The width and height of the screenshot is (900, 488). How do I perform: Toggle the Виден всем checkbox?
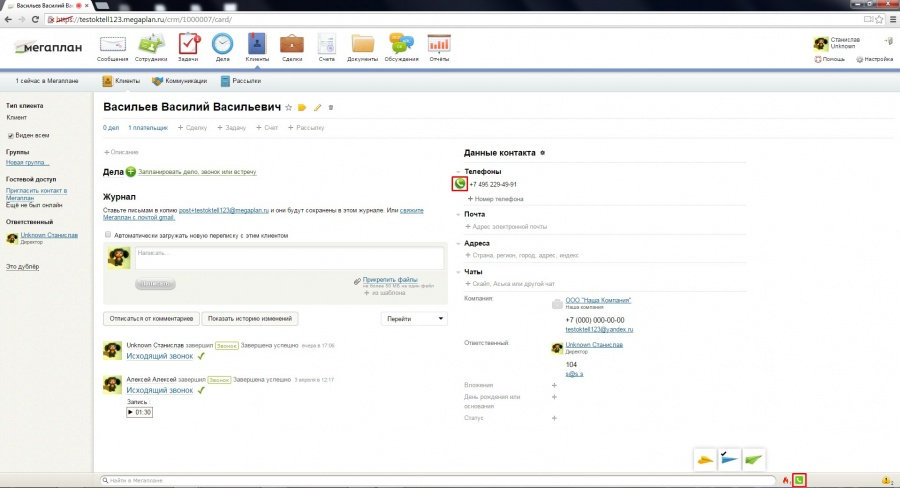click(x=10, y=135)
